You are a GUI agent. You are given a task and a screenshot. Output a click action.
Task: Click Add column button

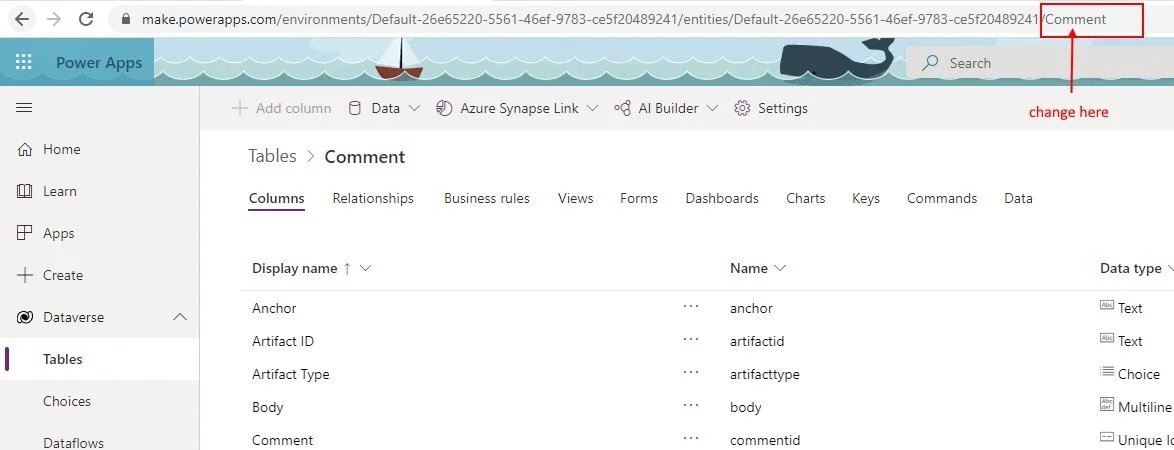(282, 108)
